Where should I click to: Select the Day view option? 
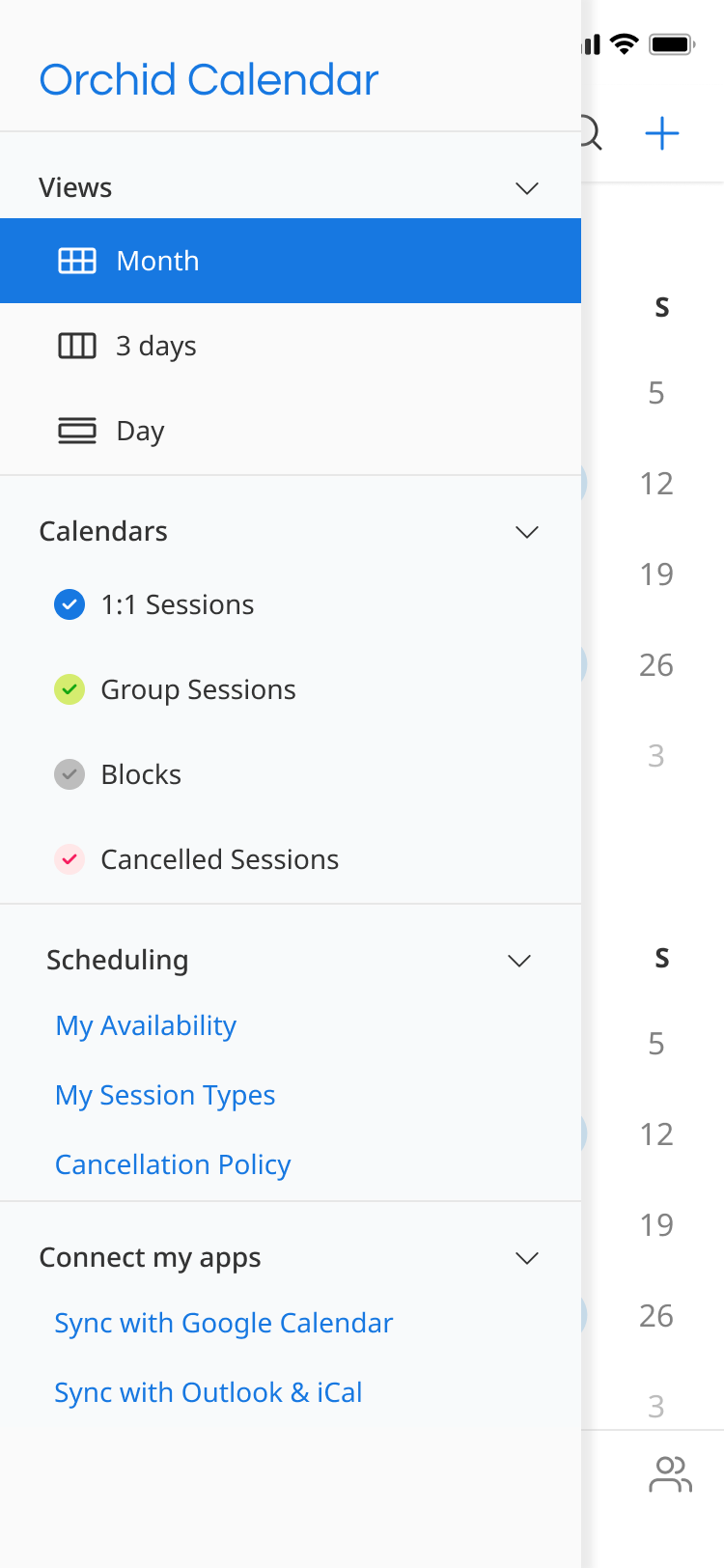(x=141, y=431)
